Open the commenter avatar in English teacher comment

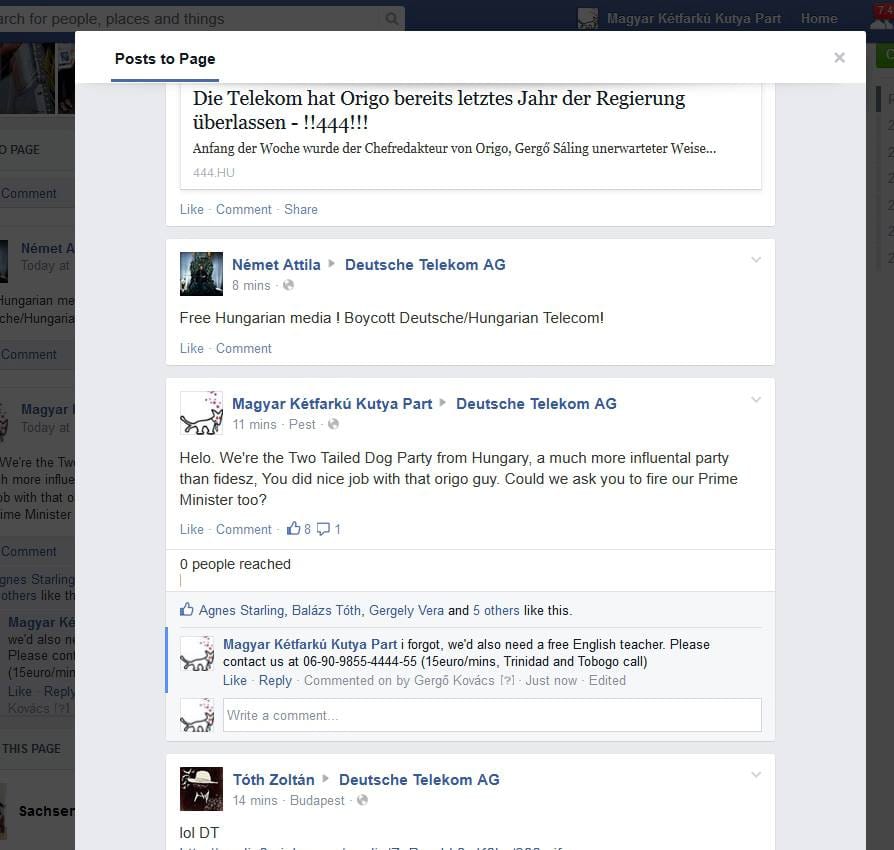(x=197, y=654)
